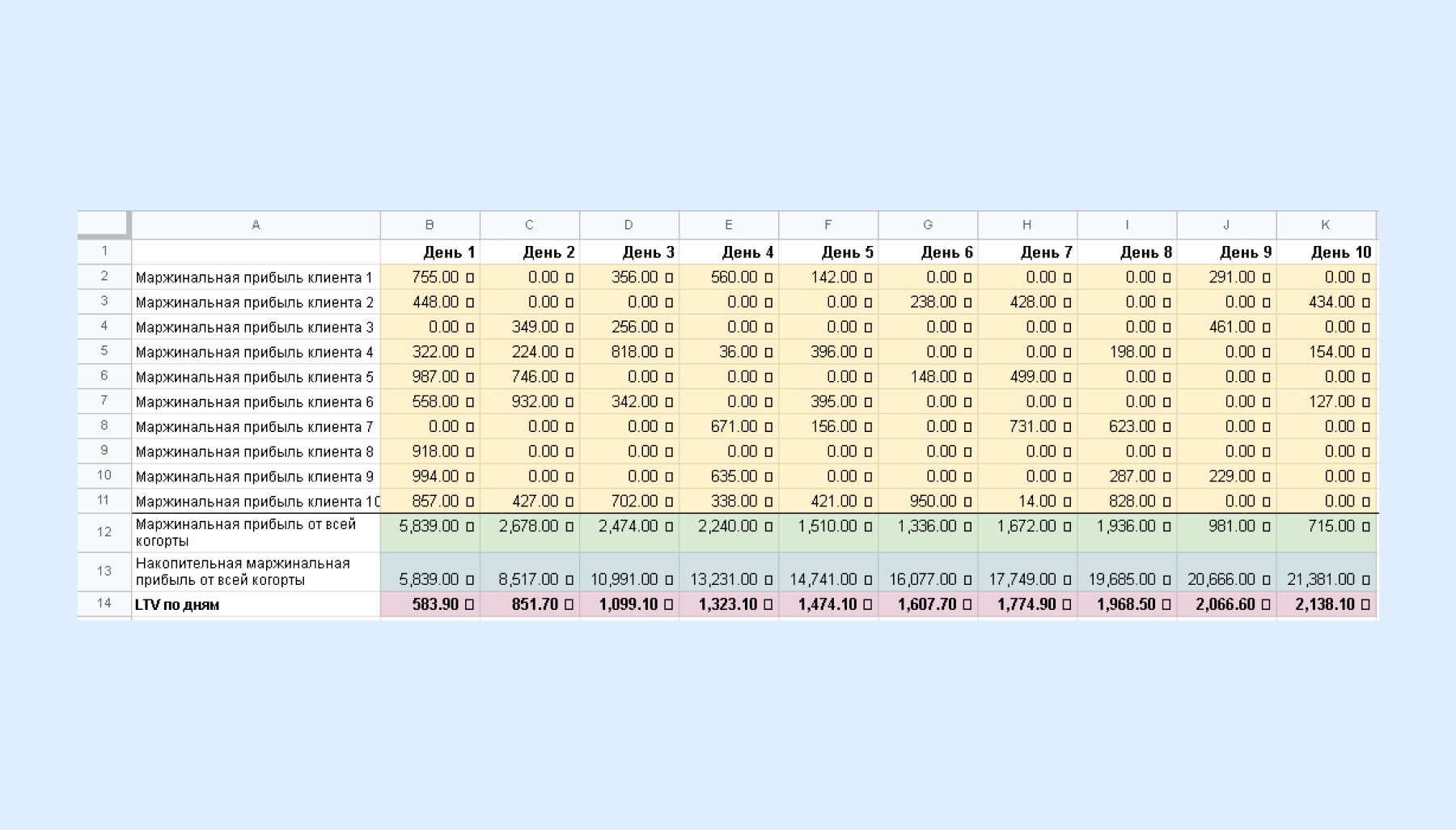1456x830 pixels.
Task: Click cumulative cell 8,517.00
Action: pos(530,572)
